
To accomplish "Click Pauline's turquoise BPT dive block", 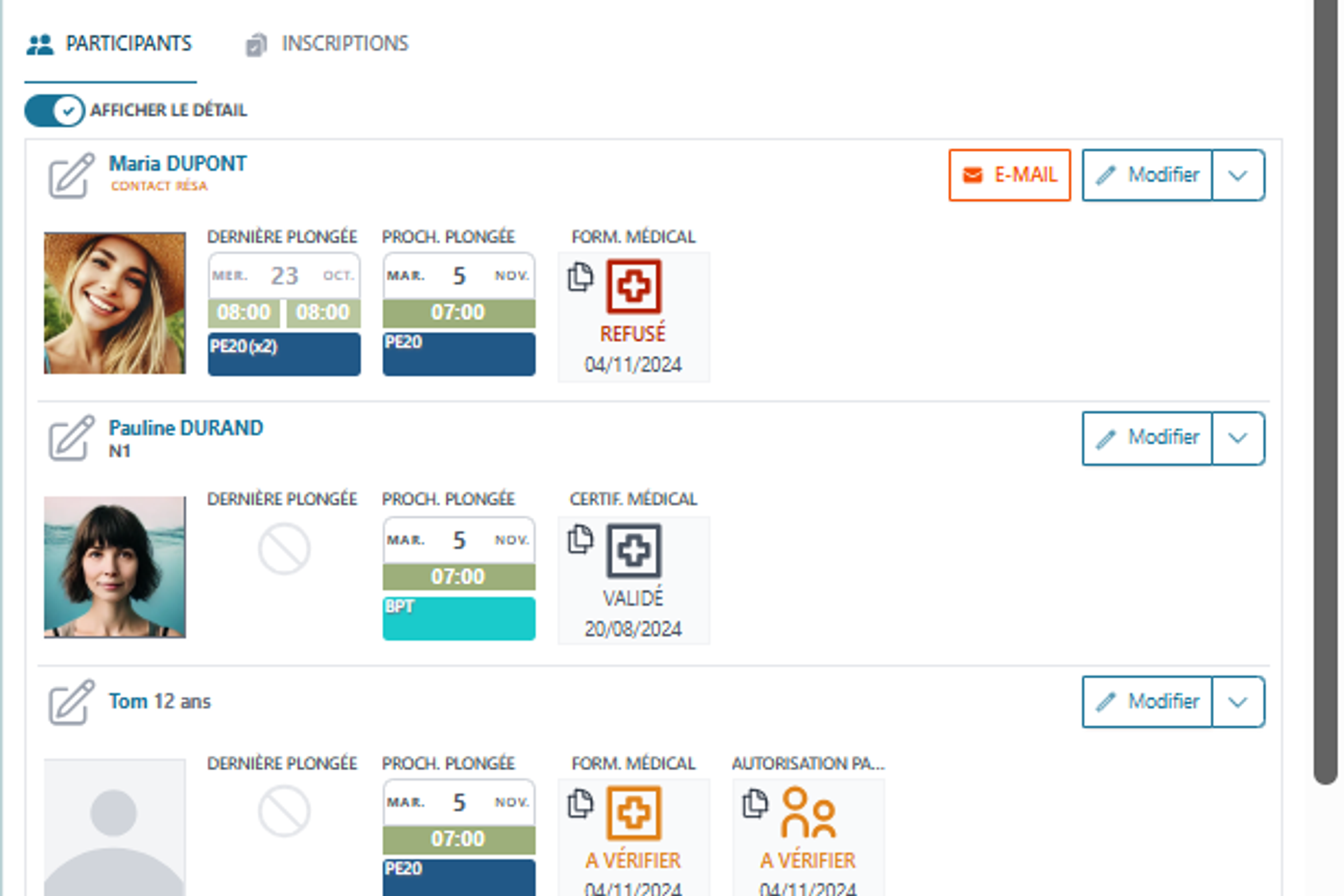I will click(459, 619).
